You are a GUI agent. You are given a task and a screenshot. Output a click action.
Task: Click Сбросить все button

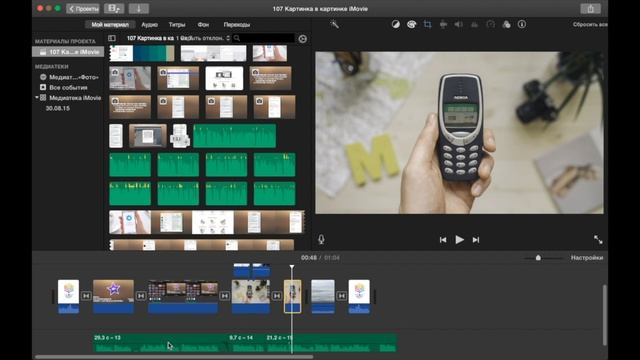point(590,24)
